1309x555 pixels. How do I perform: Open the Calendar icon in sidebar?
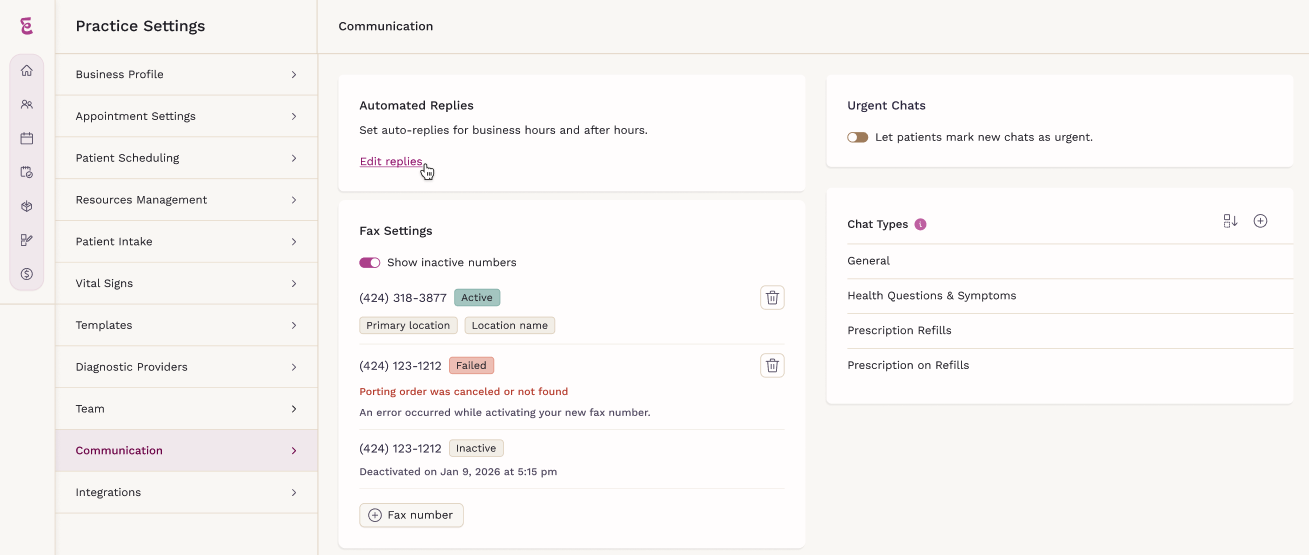pos(27,138)
